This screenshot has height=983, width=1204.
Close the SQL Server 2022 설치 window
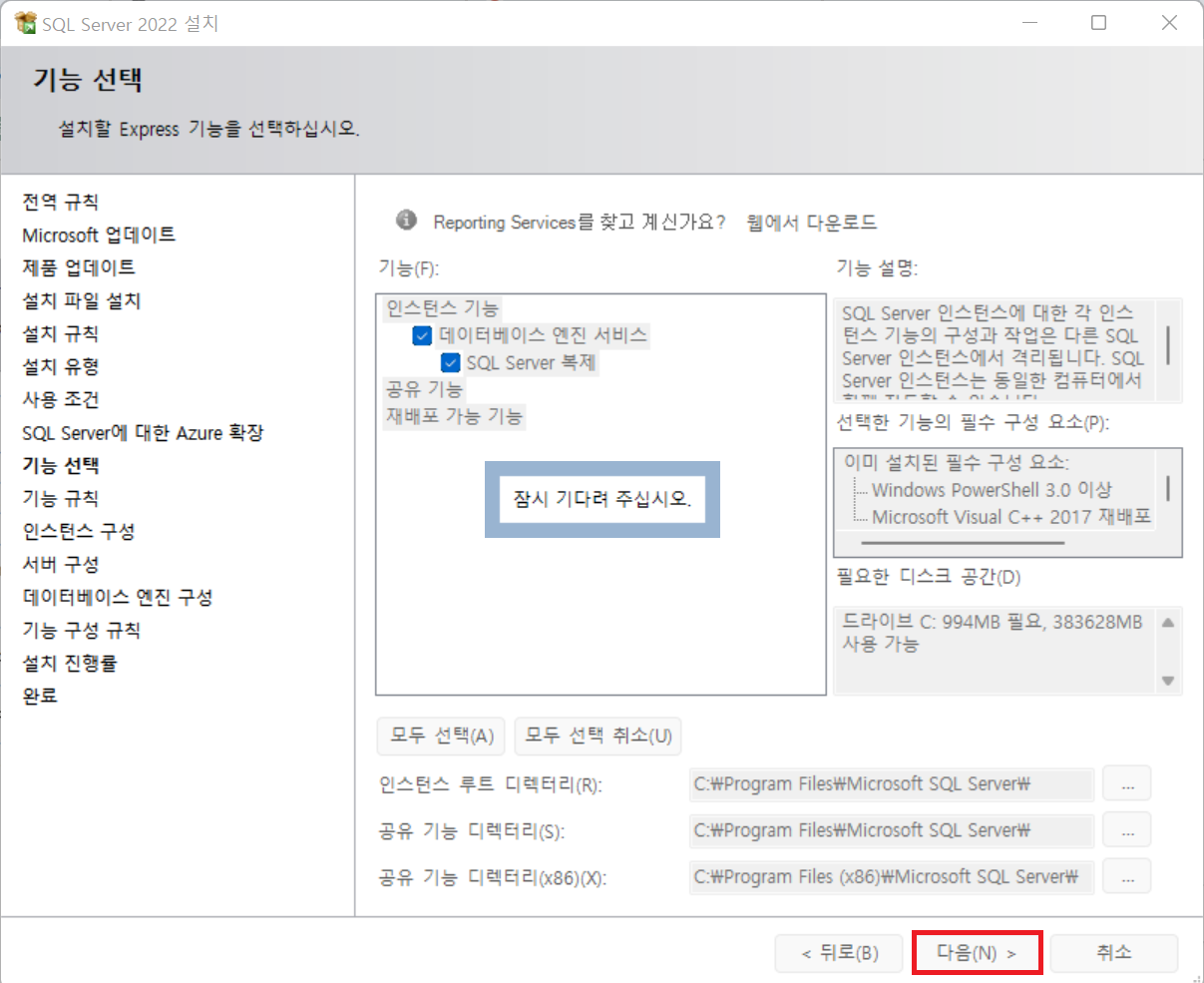1169,22
